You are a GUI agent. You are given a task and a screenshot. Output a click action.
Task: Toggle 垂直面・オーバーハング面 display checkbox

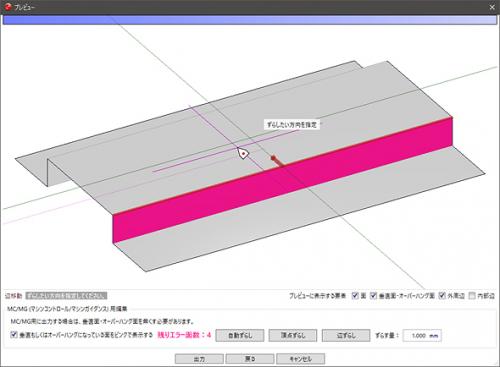pyautogui.click(x=374, y=295)
